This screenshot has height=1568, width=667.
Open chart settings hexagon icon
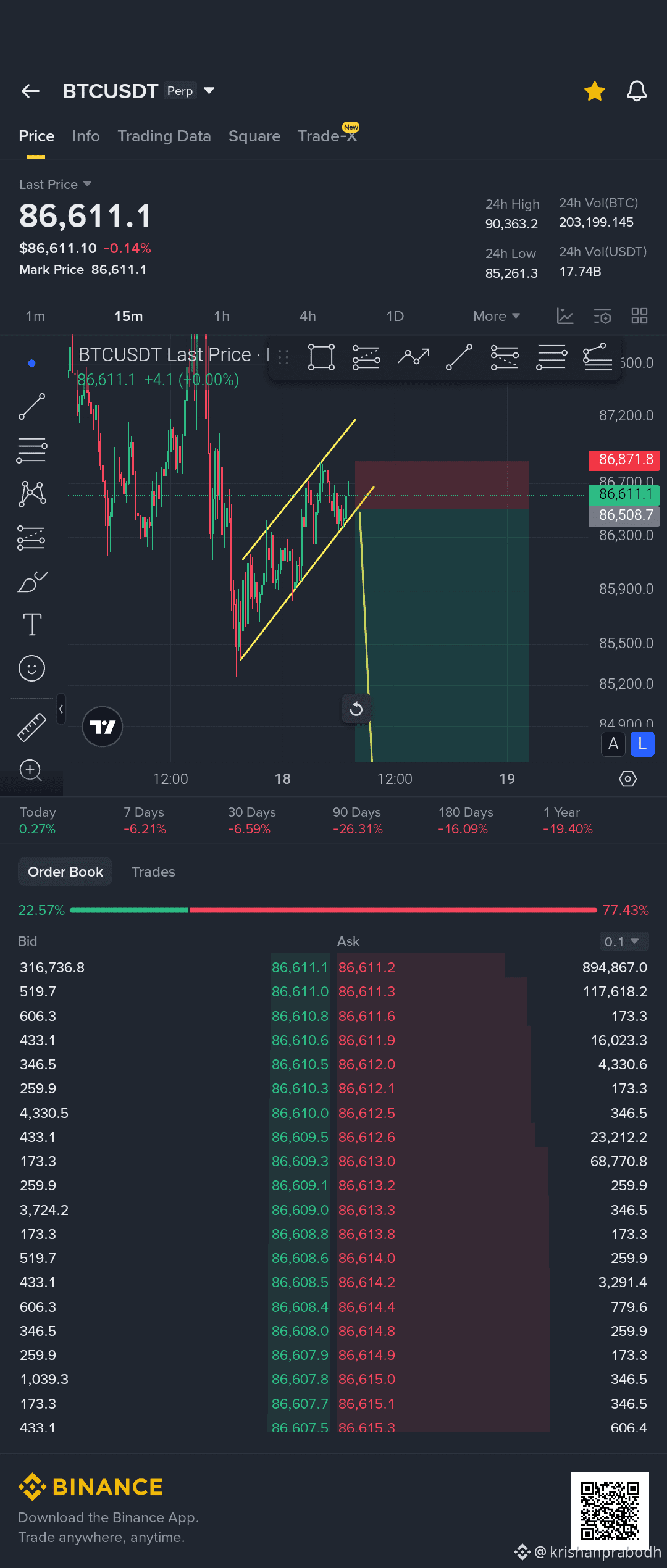coord(627,779)
